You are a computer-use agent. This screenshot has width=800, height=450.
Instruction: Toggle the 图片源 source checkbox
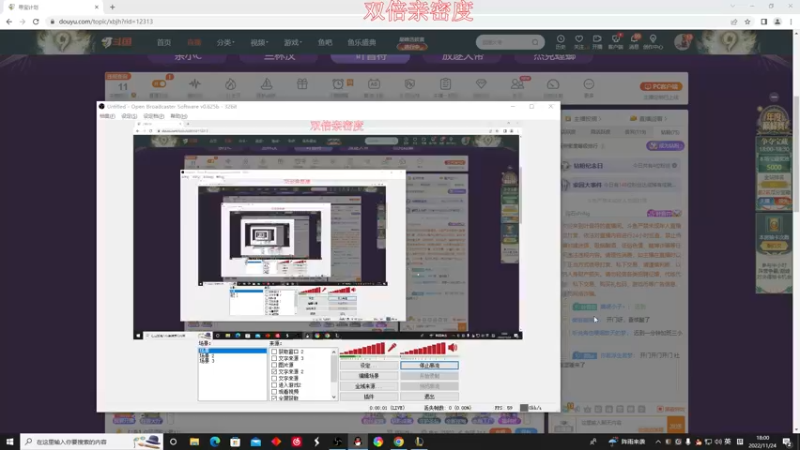274,365
